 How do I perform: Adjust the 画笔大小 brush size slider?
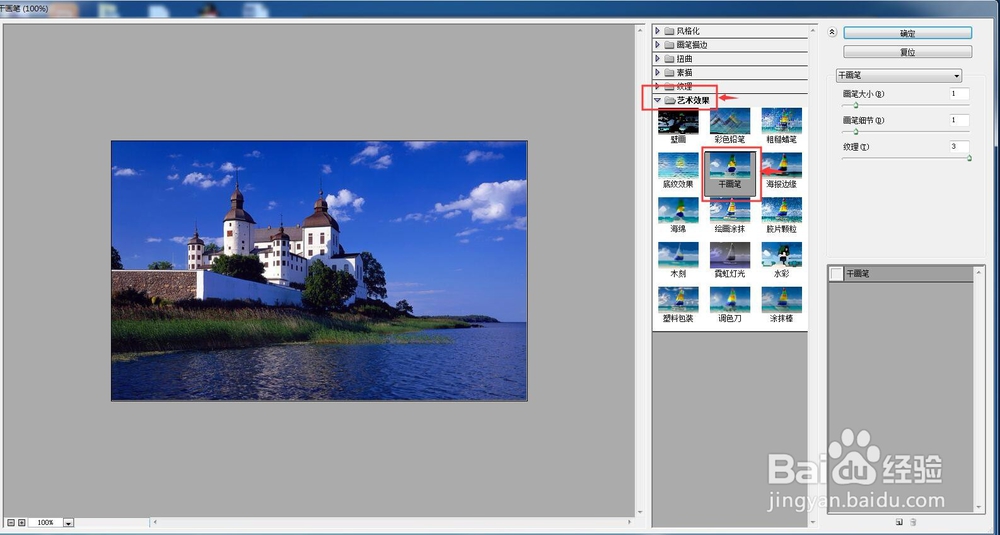click(x=855, y=105)
